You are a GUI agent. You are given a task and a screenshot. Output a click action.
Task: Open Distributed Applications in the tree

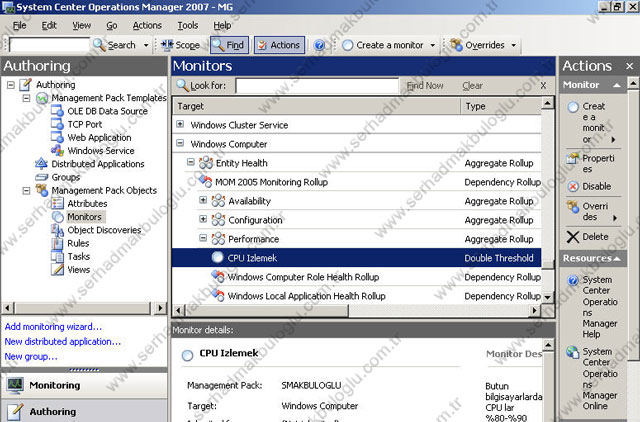[98, 164]
